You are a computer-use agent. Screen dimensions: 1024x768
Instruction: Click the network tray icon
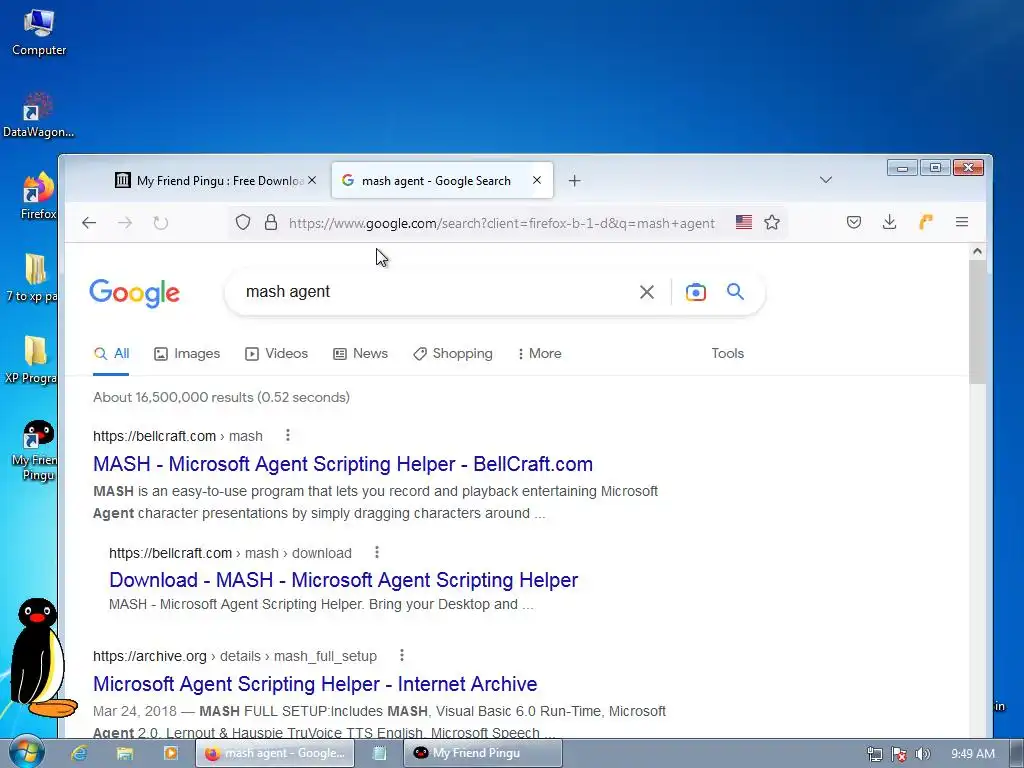[x=874, y=754]
